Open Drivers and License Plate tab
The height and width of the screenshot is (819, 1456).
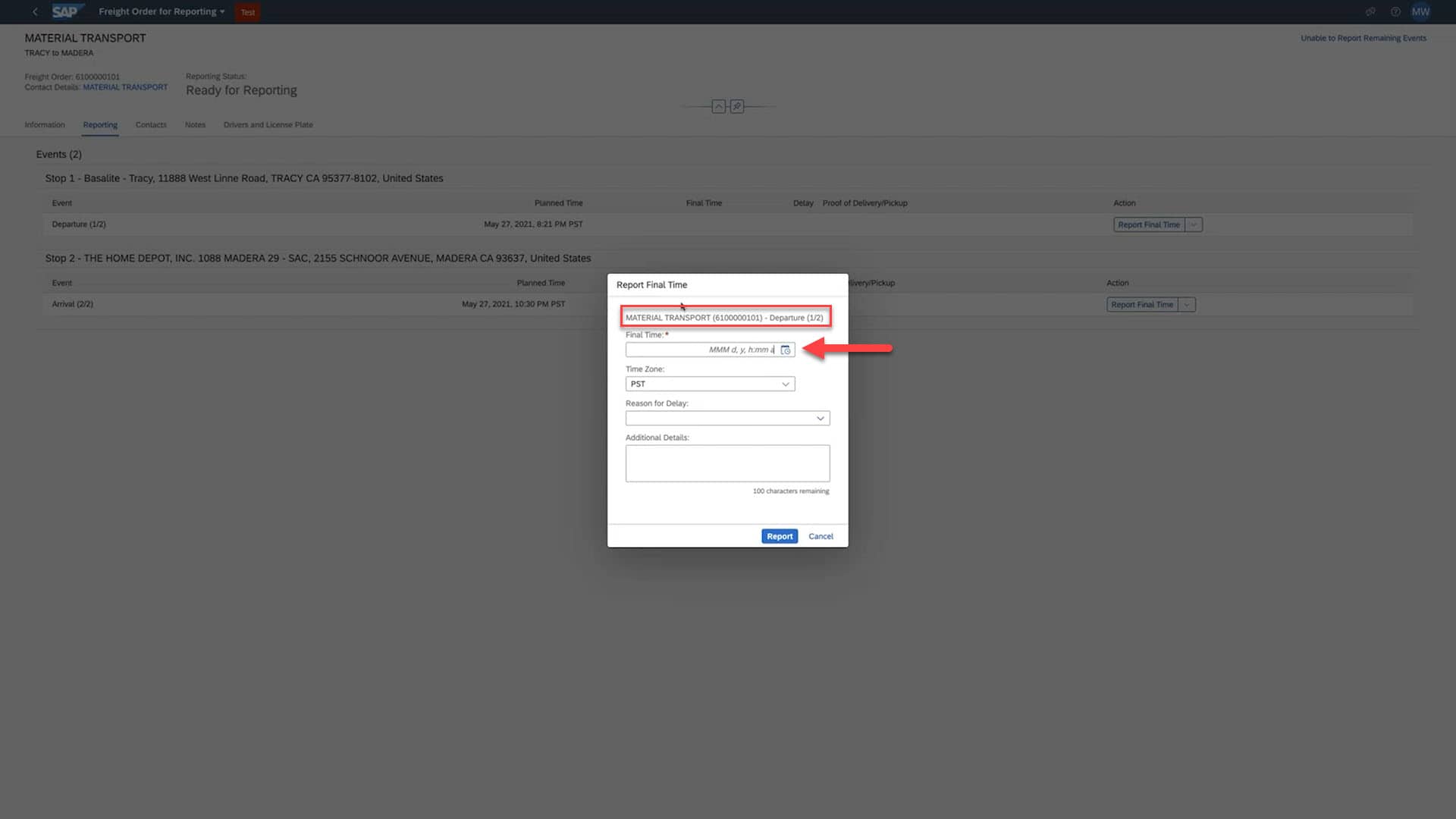[x=268, y=124]
